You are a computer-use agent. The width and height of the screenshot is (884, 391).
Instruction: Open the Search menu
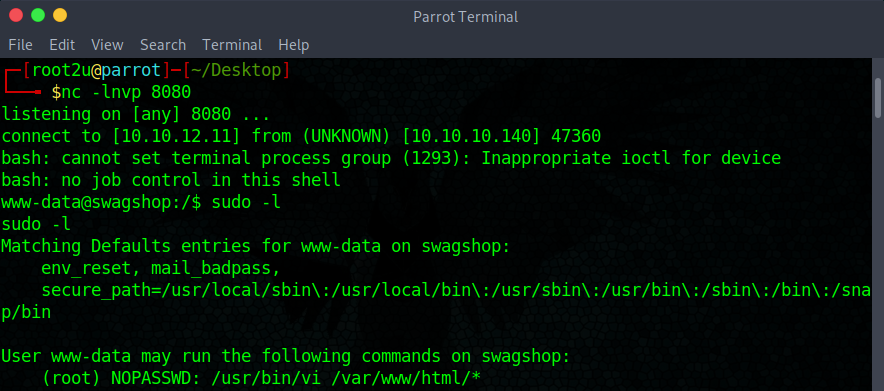tap(163, 45)
